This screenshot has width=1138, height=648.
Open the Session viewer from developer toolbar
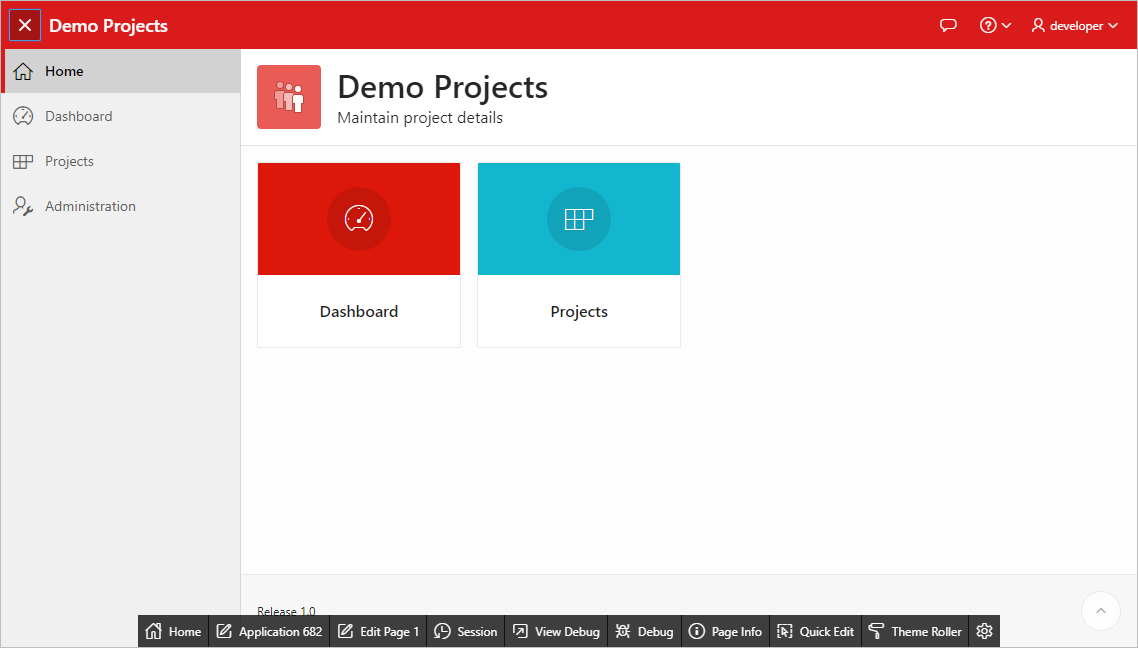click(x=465, y=631)
